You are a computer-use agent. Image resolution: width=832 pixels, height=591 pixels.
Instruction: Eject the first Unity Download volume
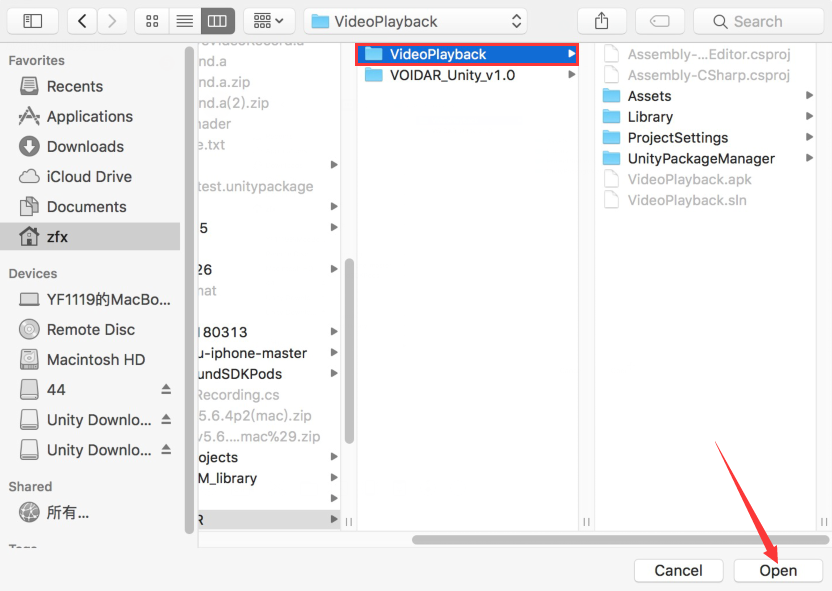tap(166, 419)
